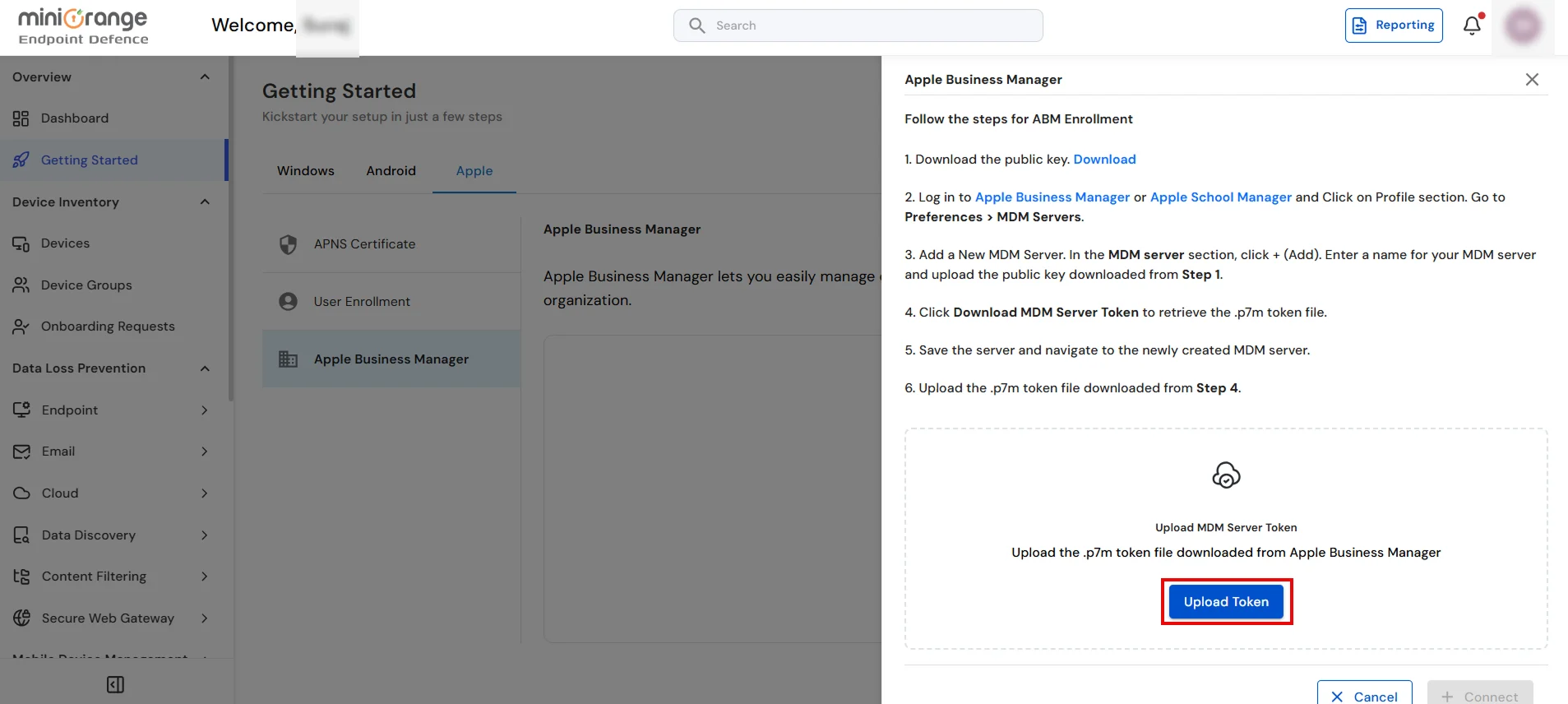
Task: Open the Apple Business Manager link in step 2
Action: coord(1052,197)
